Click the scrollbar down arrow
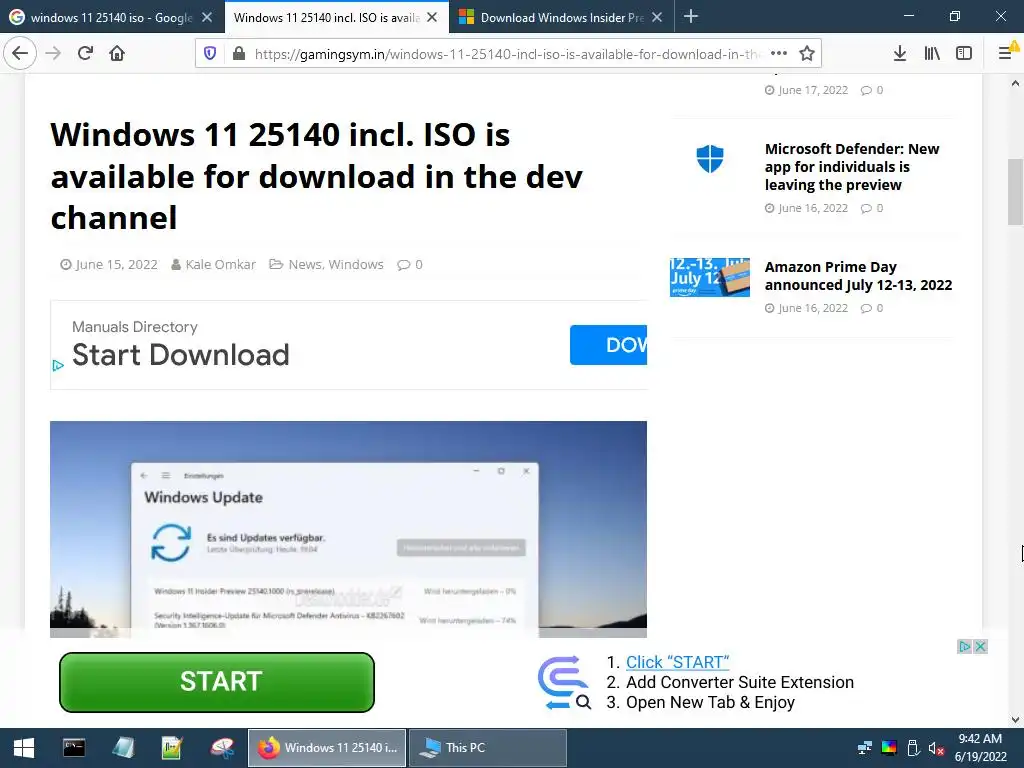Image resolution: width=1024 pixels, height=768 pixels. pos(1015,720)
